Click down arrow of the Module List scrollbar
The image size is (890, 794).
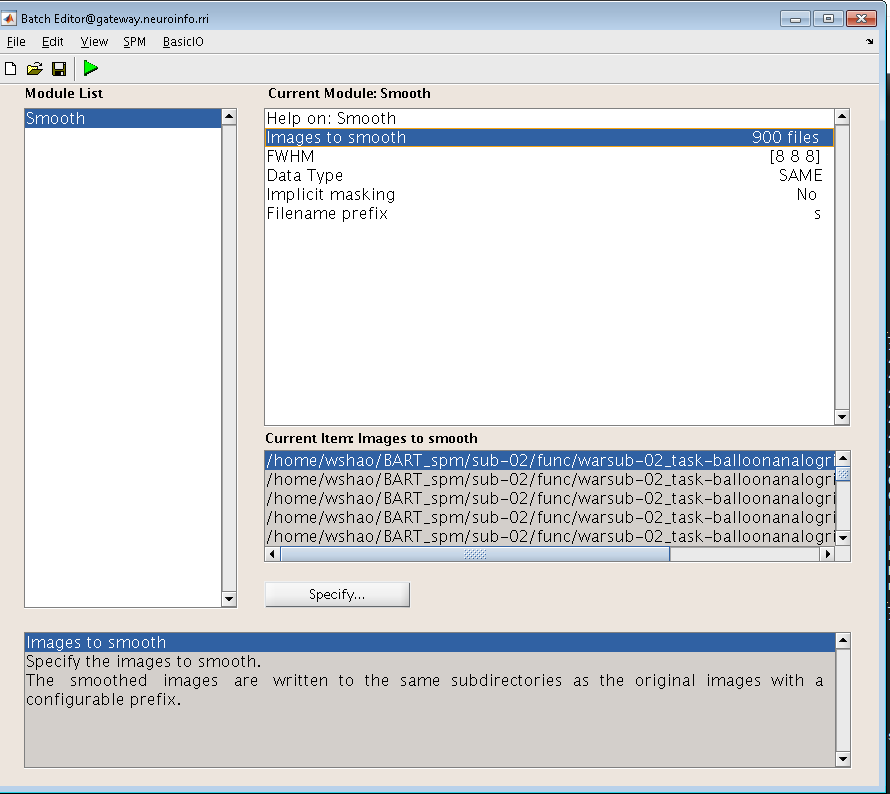coord(229,599)
